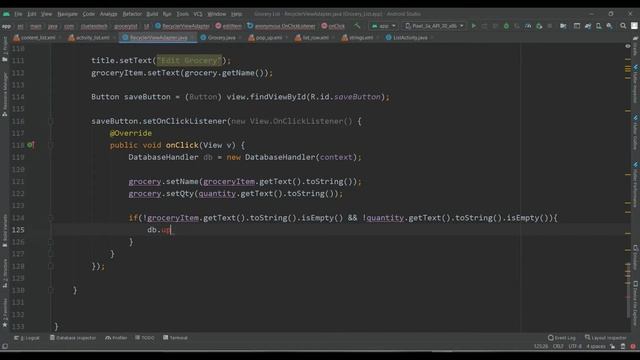Switch to ListActivity.java tab
The width and height of the screenshot is (640, 360).
[409, 38]
